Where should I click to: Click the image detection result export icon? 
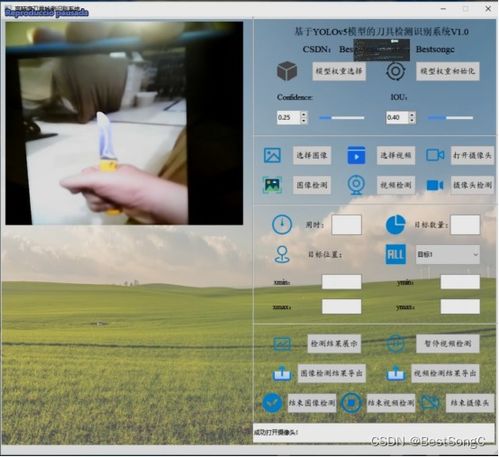click(x=282, y=373)
